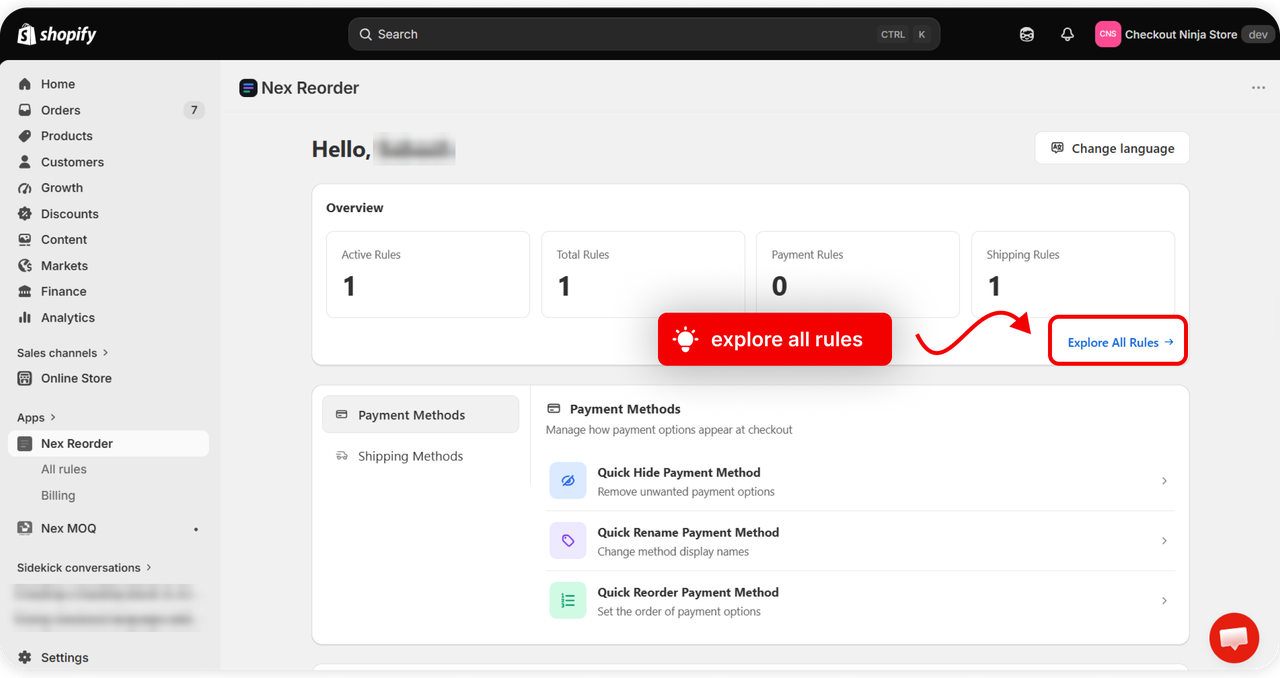Open Quick Reorder Payment Method chevron
1280x678 pixels.
[1164, 601]
